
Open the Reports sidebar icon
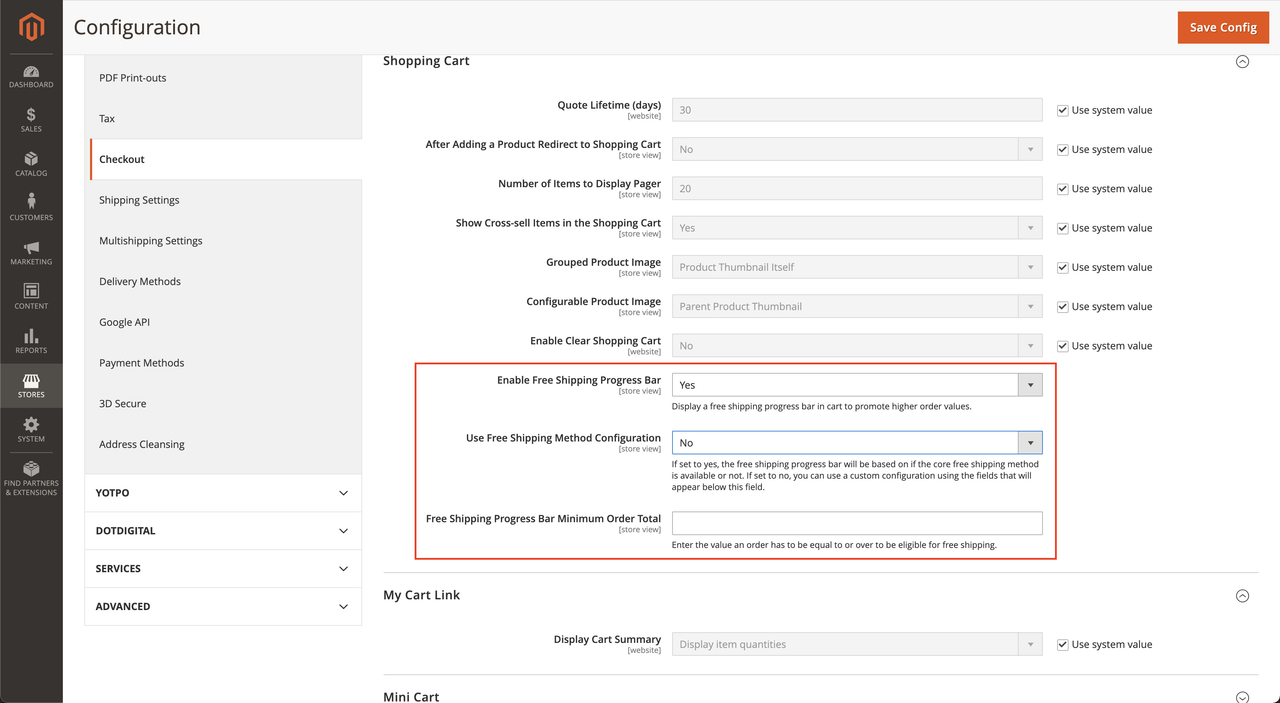pos(31,341)
